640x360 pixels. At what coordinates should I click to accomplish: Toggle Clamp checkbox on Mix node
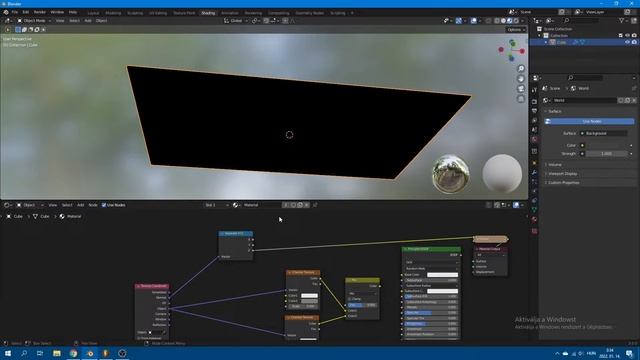point(349,299)
